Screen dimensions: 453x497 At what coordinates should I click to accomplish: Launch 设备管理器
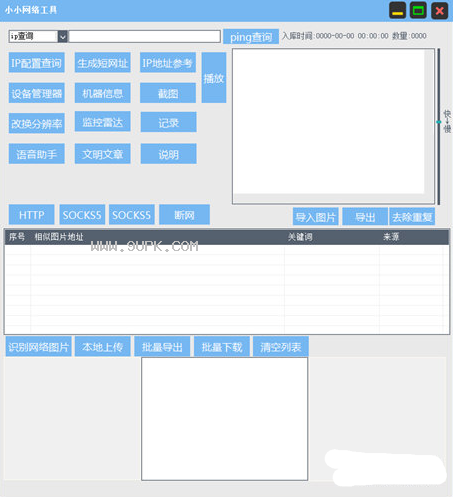coord(37,93)
